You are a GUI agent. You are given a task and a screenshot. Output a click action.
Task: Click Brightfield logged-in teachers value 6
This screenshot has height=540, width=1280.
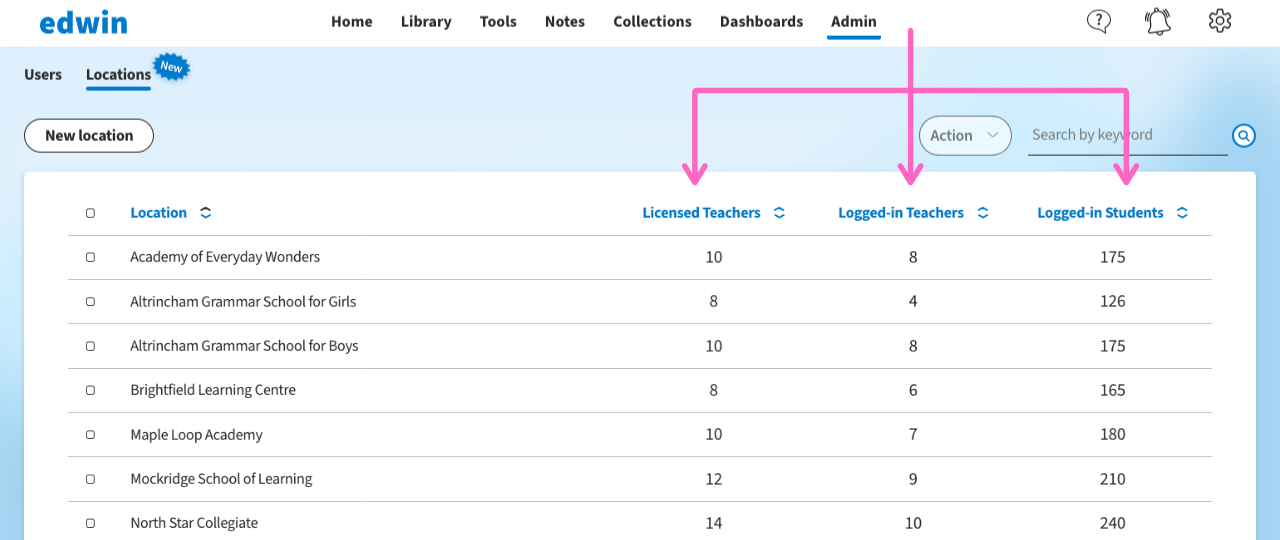pos(913,390)
